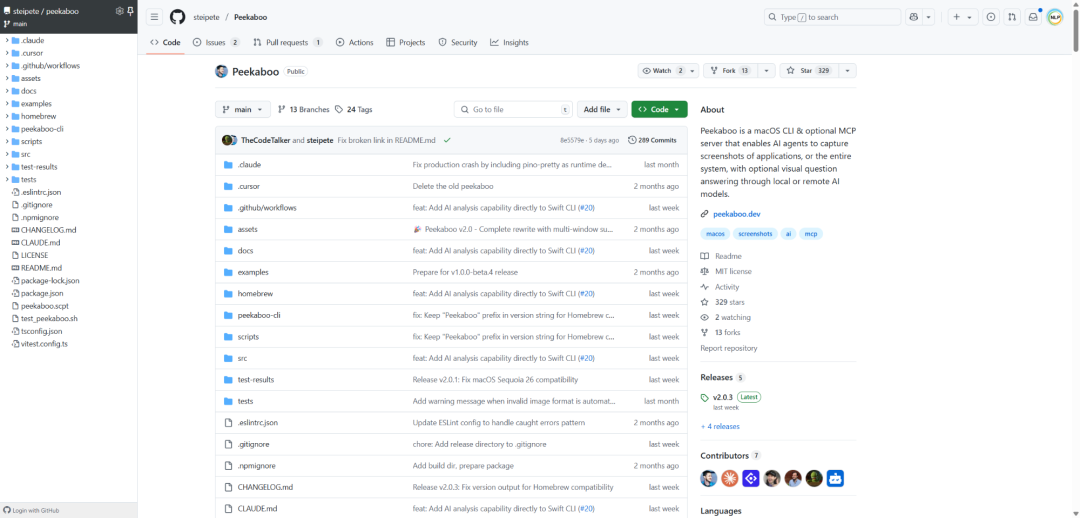The height and width of the screenshot is (518, 1080).
Task: Open the Copilot chat icon
Action: click(x=914, y=17)
